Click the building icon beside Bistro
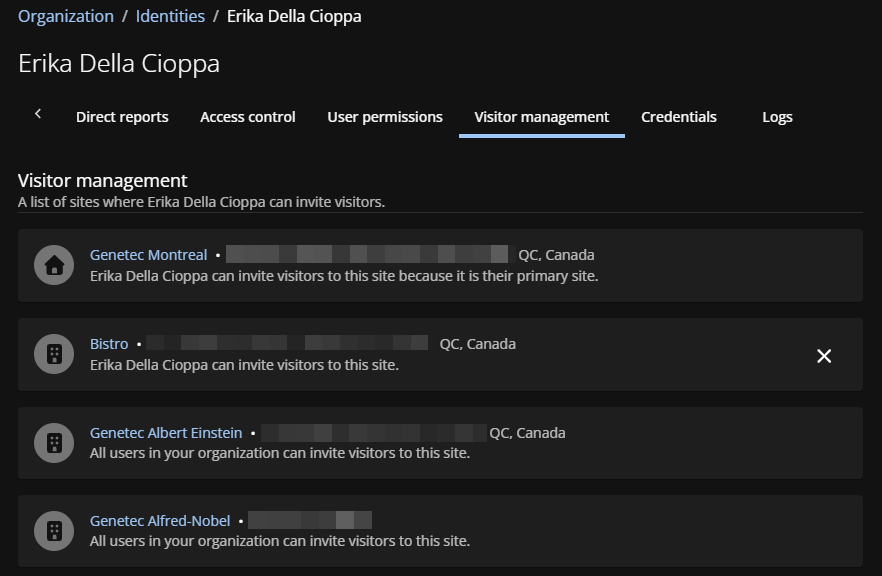The height and width of the screenshot is (576, 882). pos(54,354)
